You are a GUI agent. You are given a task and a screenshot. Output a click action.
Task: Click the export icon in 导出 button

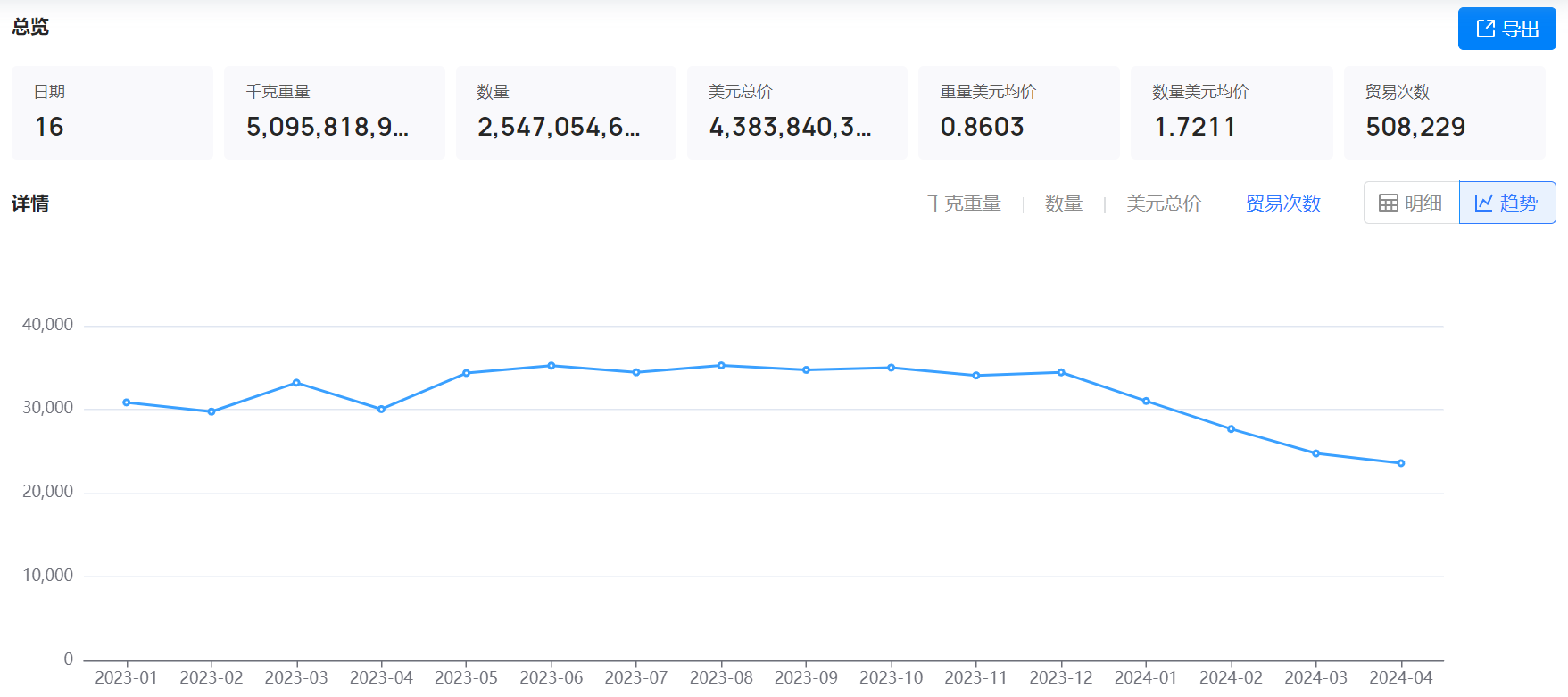pyautogui.click(x=1485, y=29)
